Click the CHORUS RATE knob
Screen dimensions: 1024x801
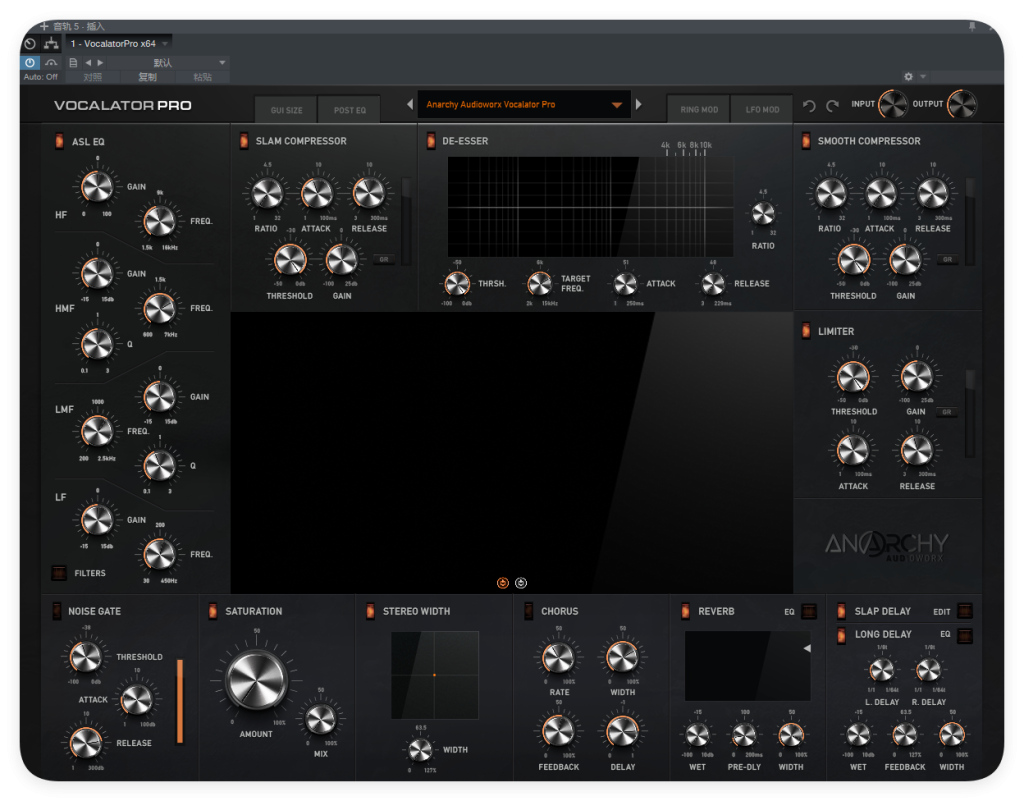pyautogui.click(x=558, y=658)
